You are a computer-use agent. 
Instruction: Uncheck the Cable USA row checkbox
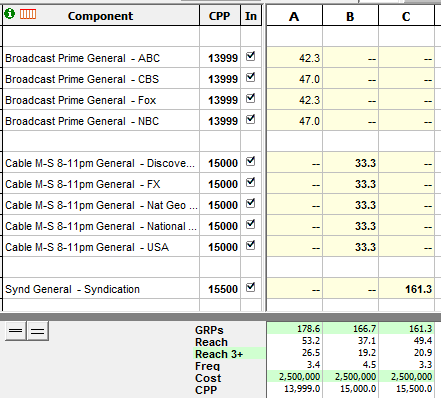tap(250, 245)
